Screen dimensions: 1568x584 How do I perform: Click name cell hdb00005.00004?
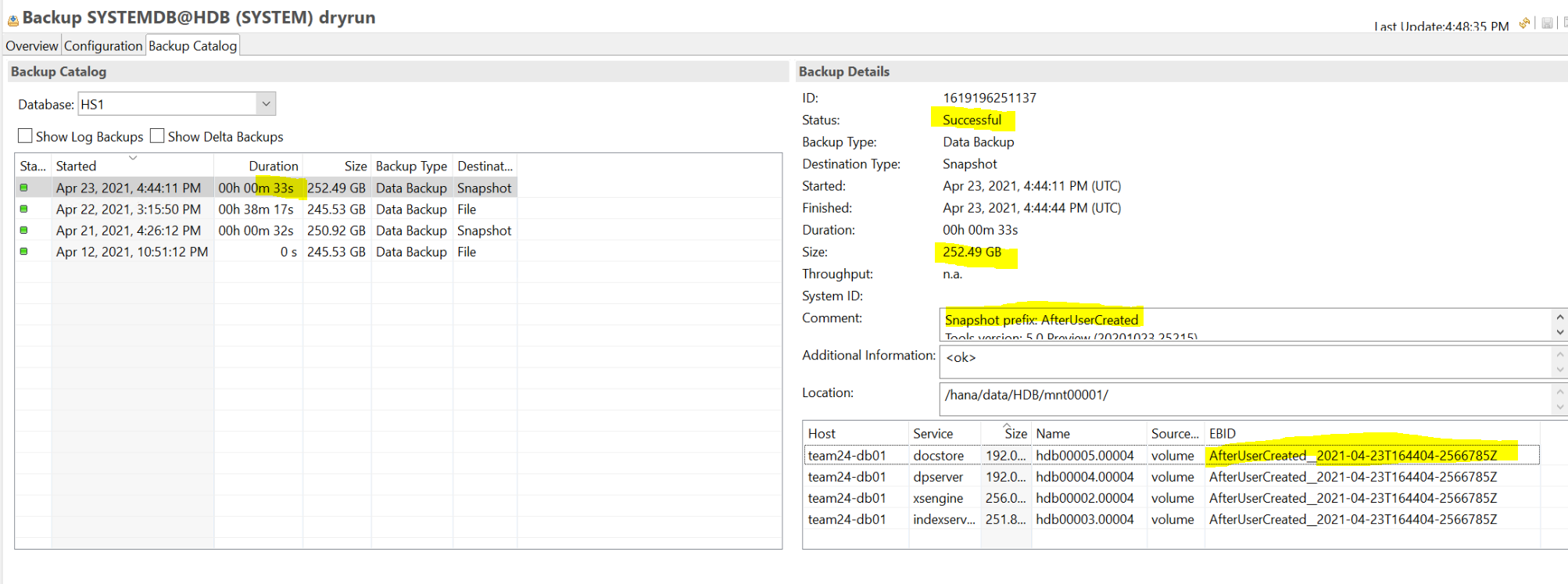point(1085,455)
